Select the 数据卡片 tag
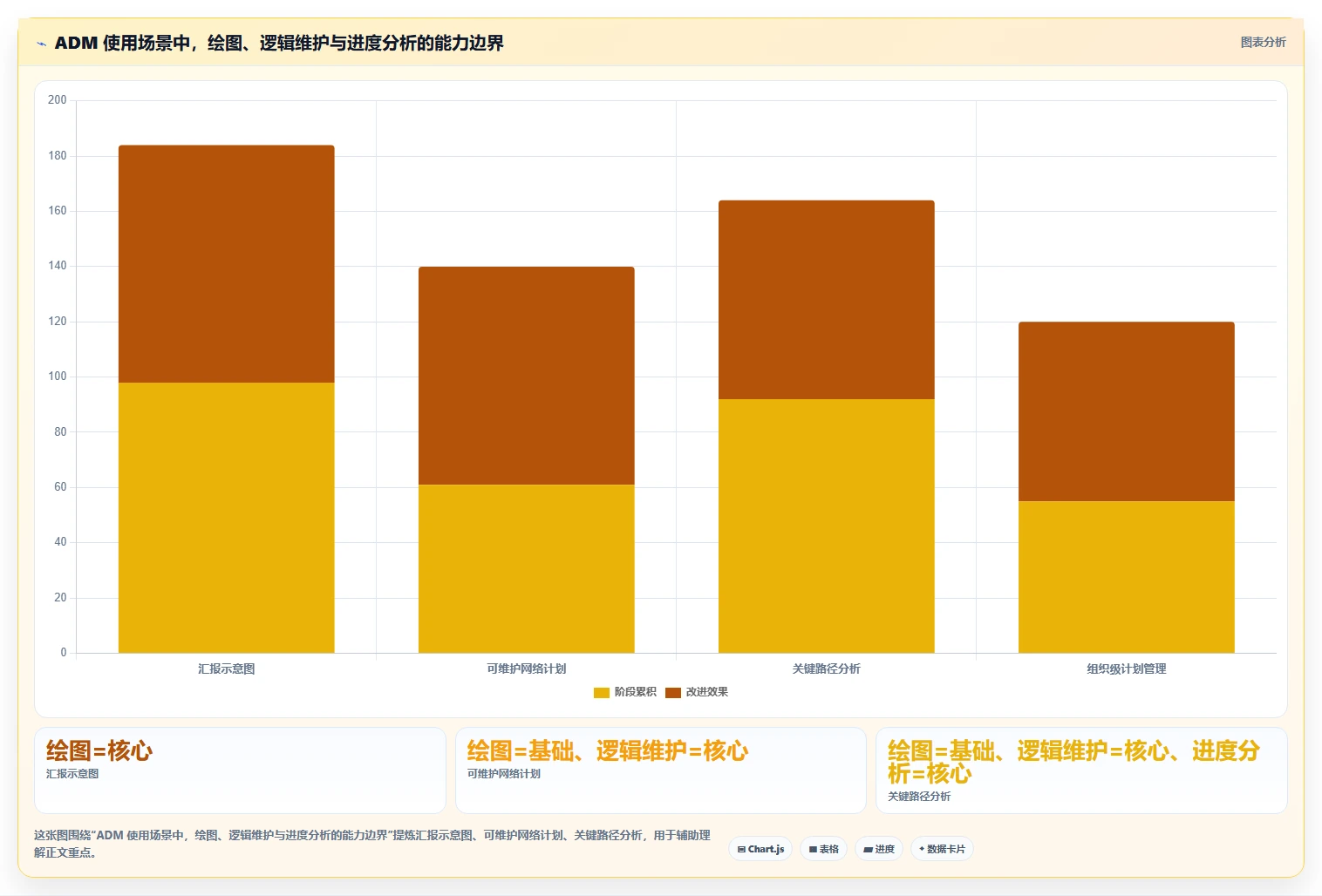Screen dimensions: 1322x896 click(942, 849)
